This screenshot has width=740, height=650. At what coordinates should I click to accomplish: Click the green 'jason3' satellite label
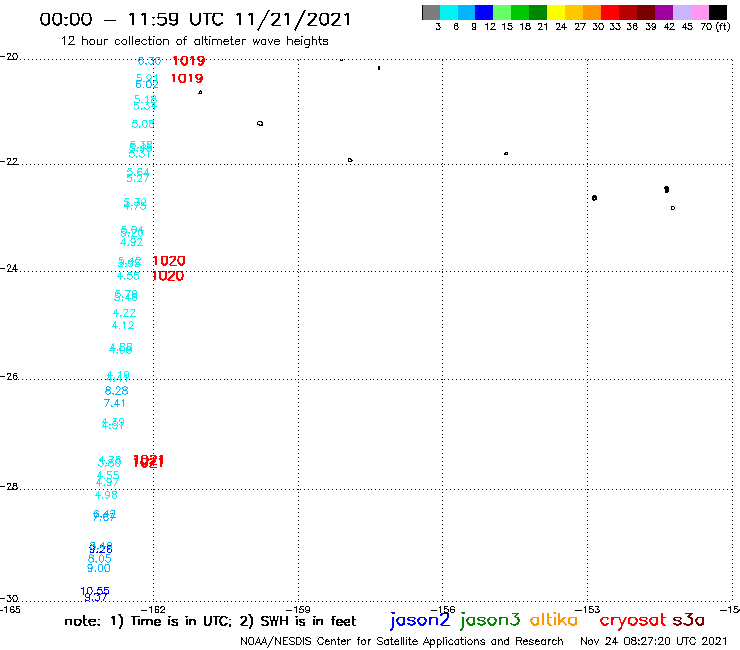[x=490, y=620]
